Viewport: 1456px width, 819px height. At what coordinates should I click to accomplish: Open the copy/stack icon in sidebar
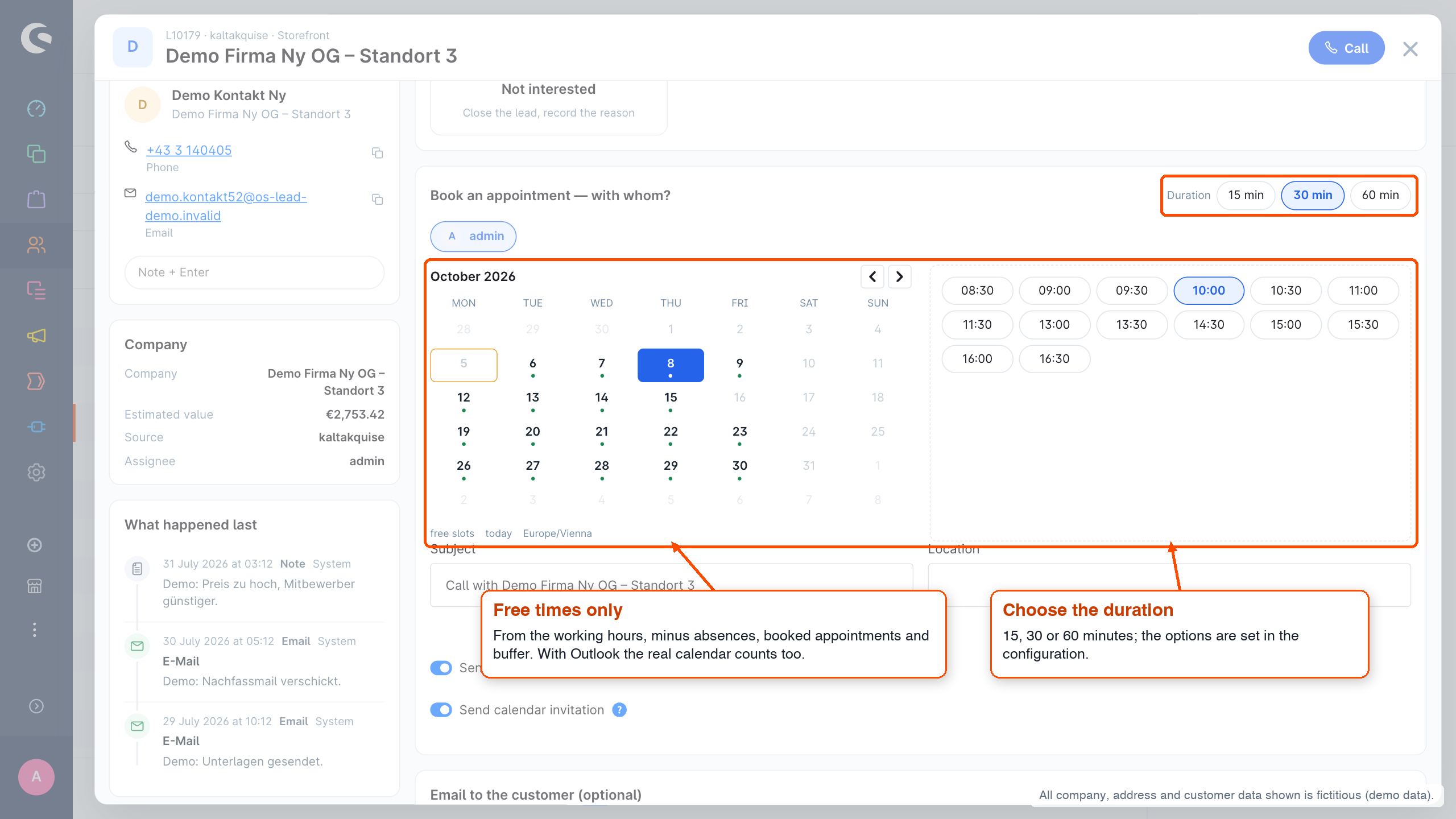pos(36,154)
